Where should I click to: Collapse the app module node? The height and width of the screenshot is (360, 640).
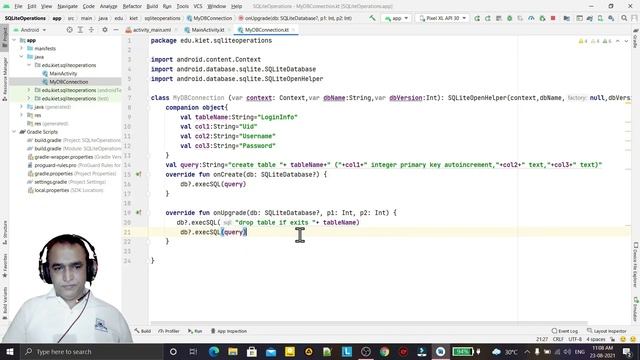[14, 40]
